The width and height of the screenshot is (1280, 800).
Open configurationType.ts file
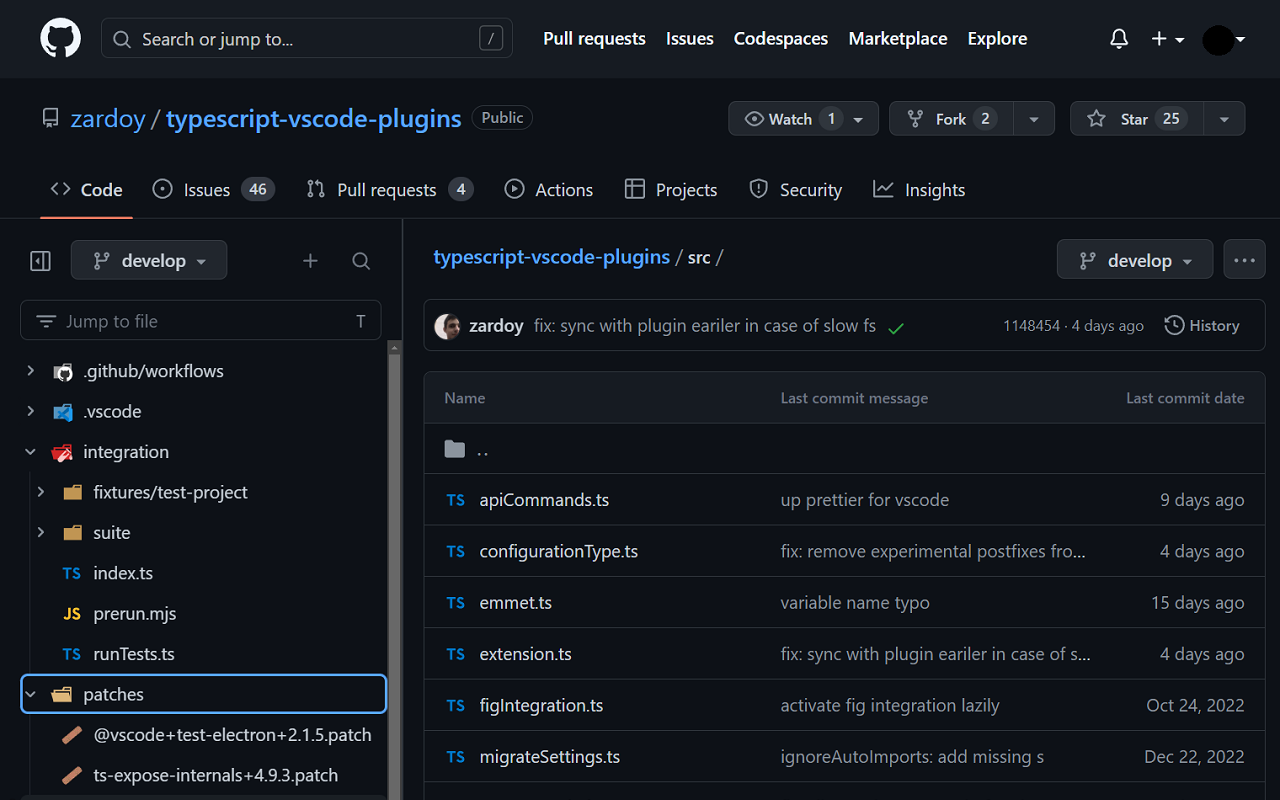559,552
